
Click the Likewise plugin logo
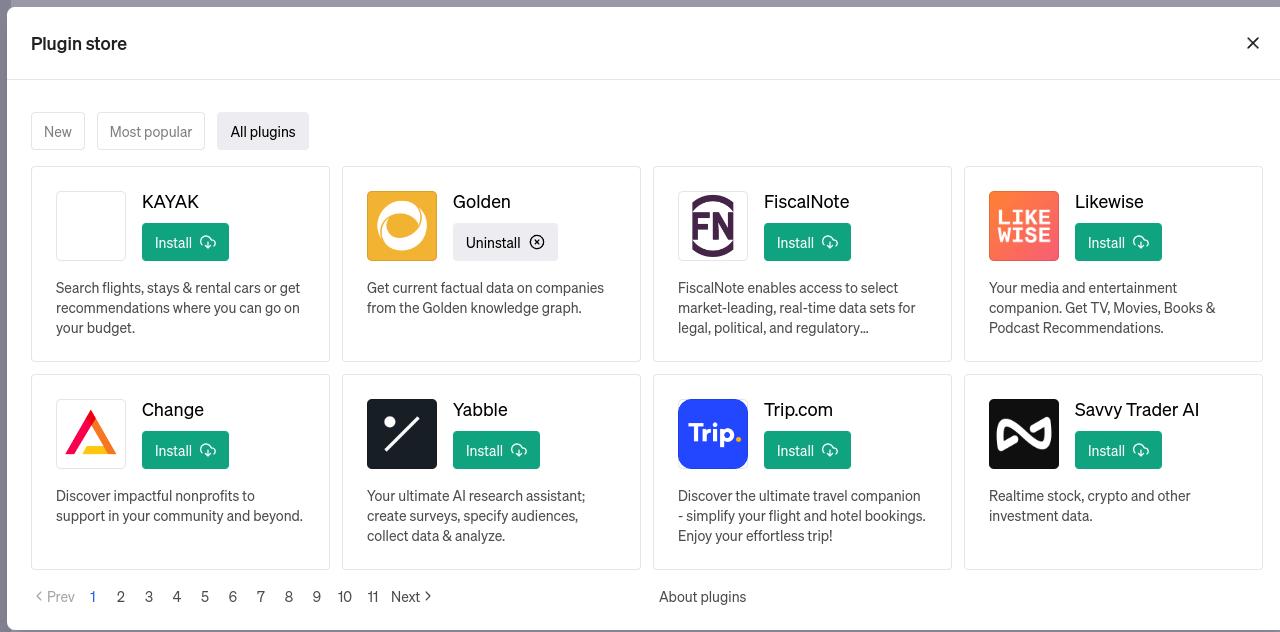pos(1024,226)
